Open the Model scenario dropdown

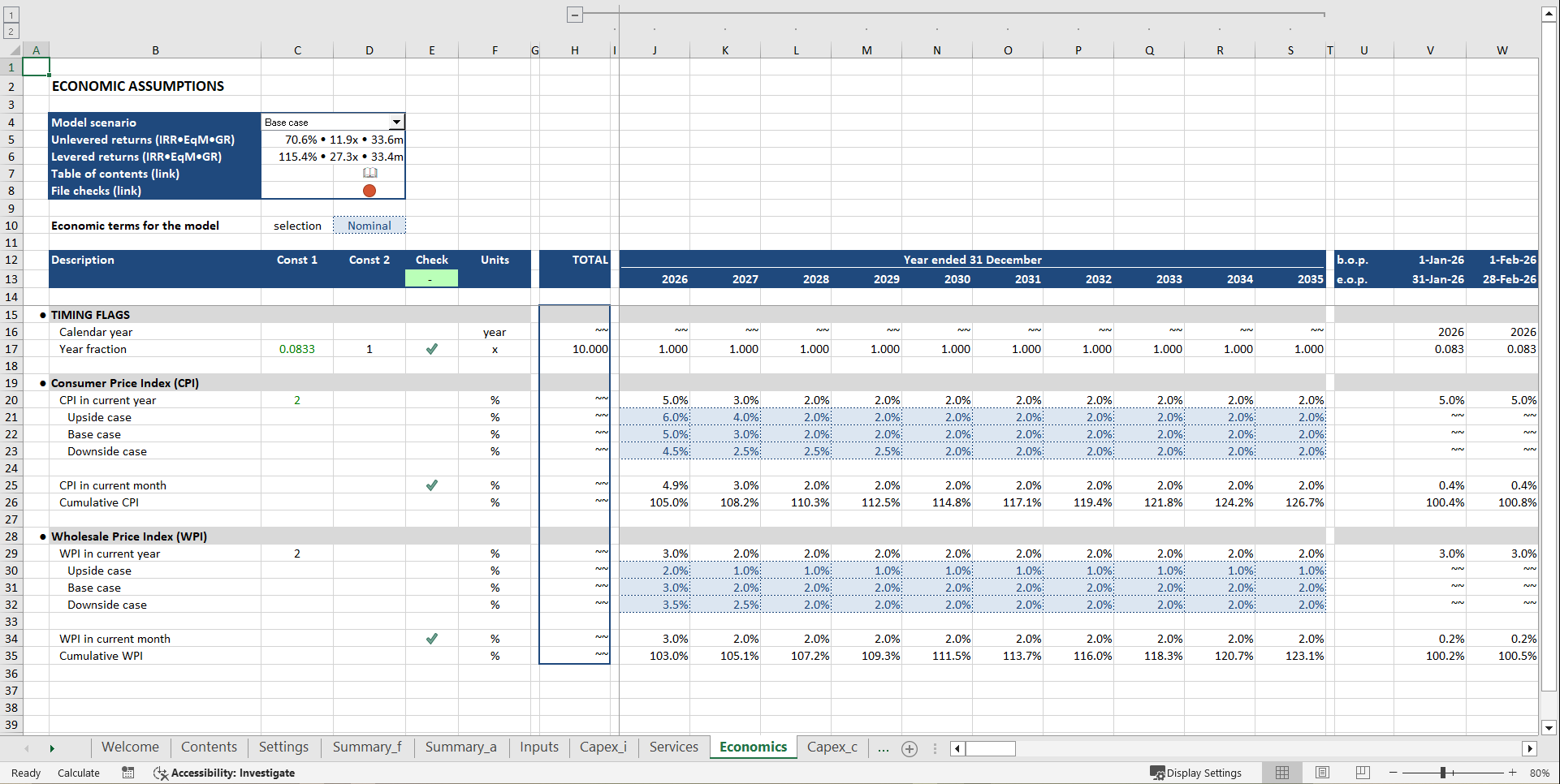click(397, 122)
